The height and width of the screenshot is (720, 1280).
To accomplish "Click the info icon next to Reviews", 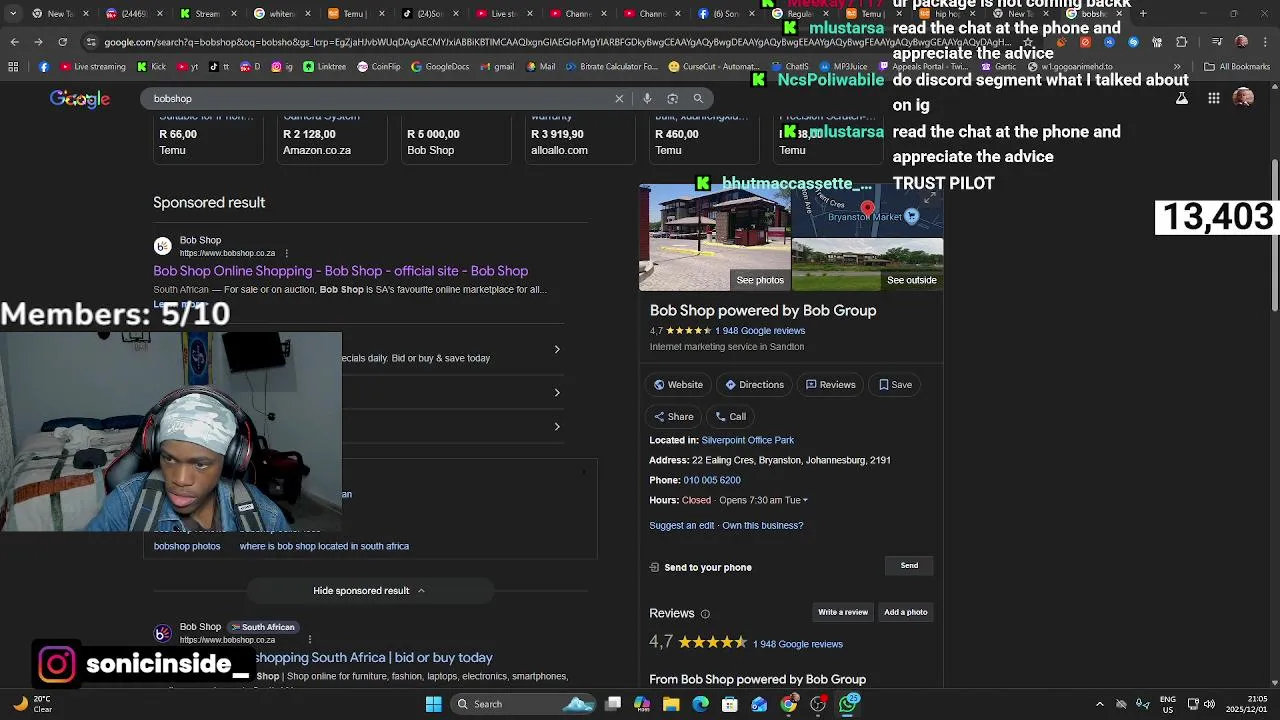I will coord(705,614).
